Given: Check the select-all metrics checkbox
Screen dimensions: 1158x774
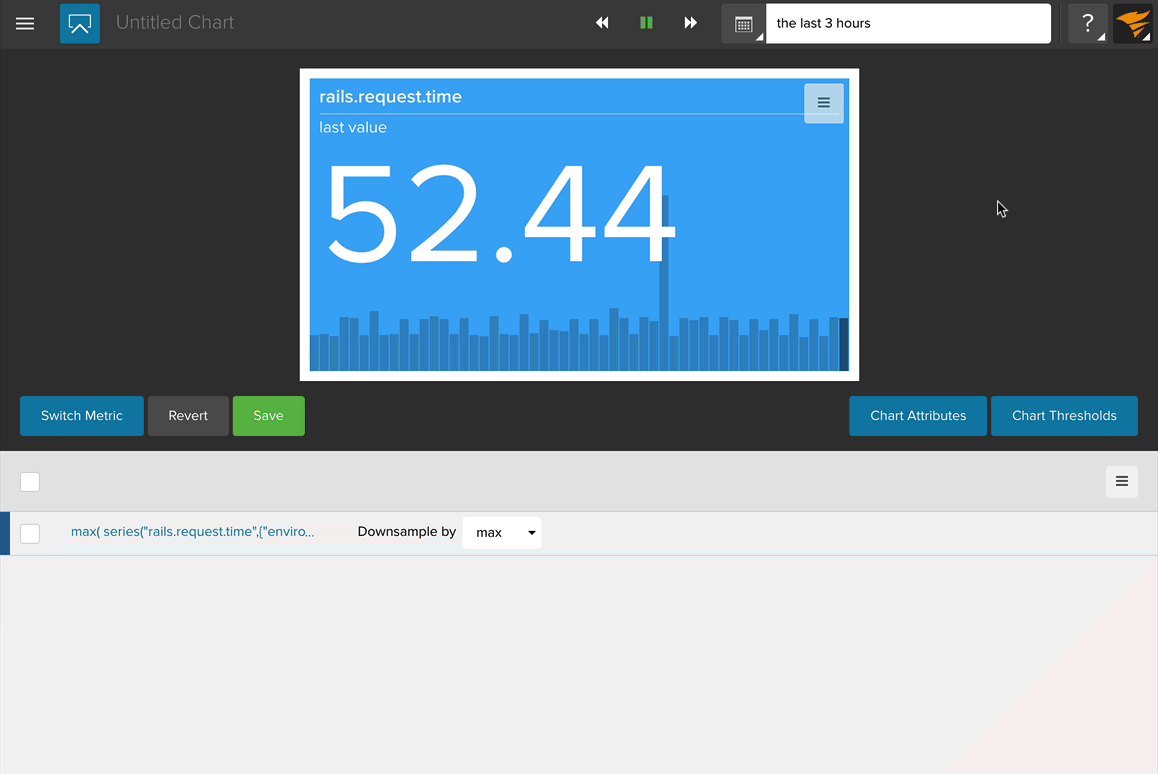Looking at the screenshot, I should point(29,481).
